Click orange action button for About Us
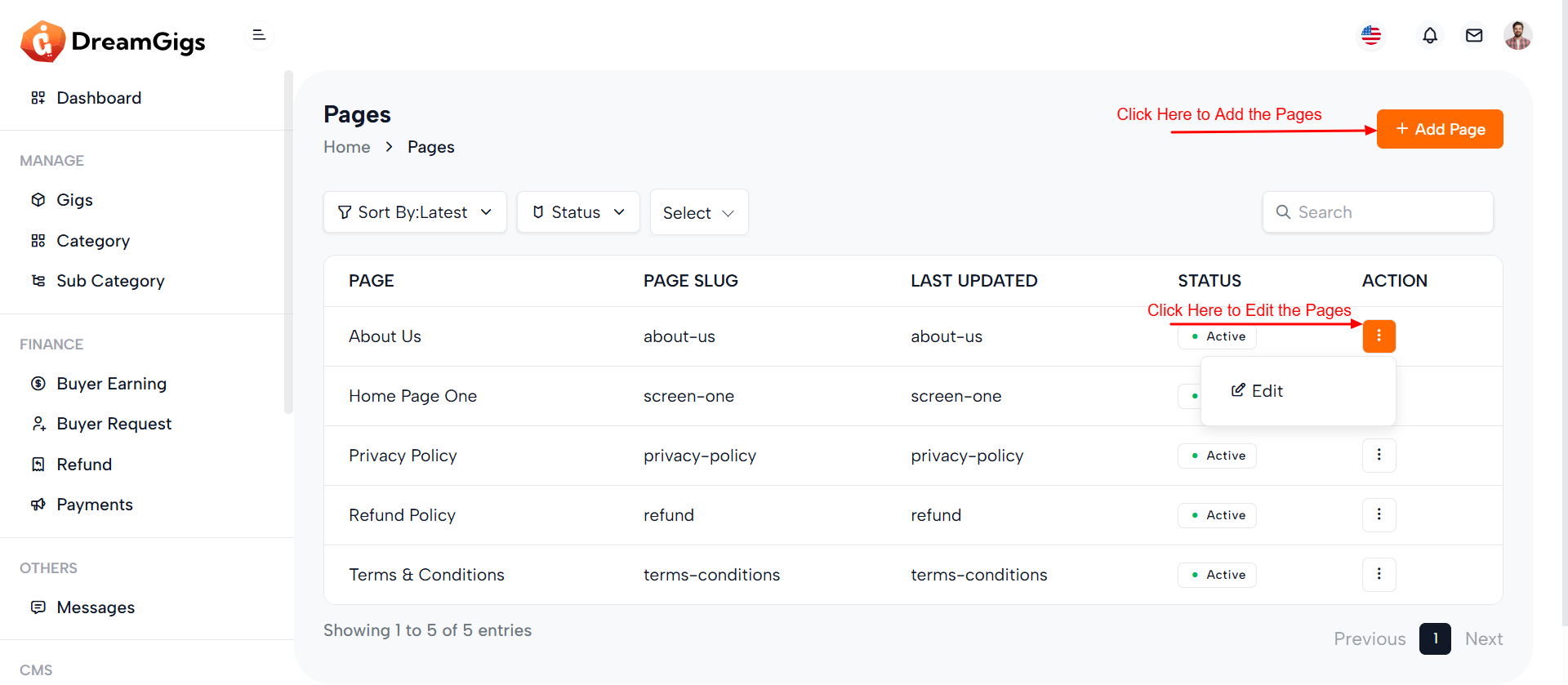Image resolution: width=1568 pixels, height=685 pixels. 1379,336
